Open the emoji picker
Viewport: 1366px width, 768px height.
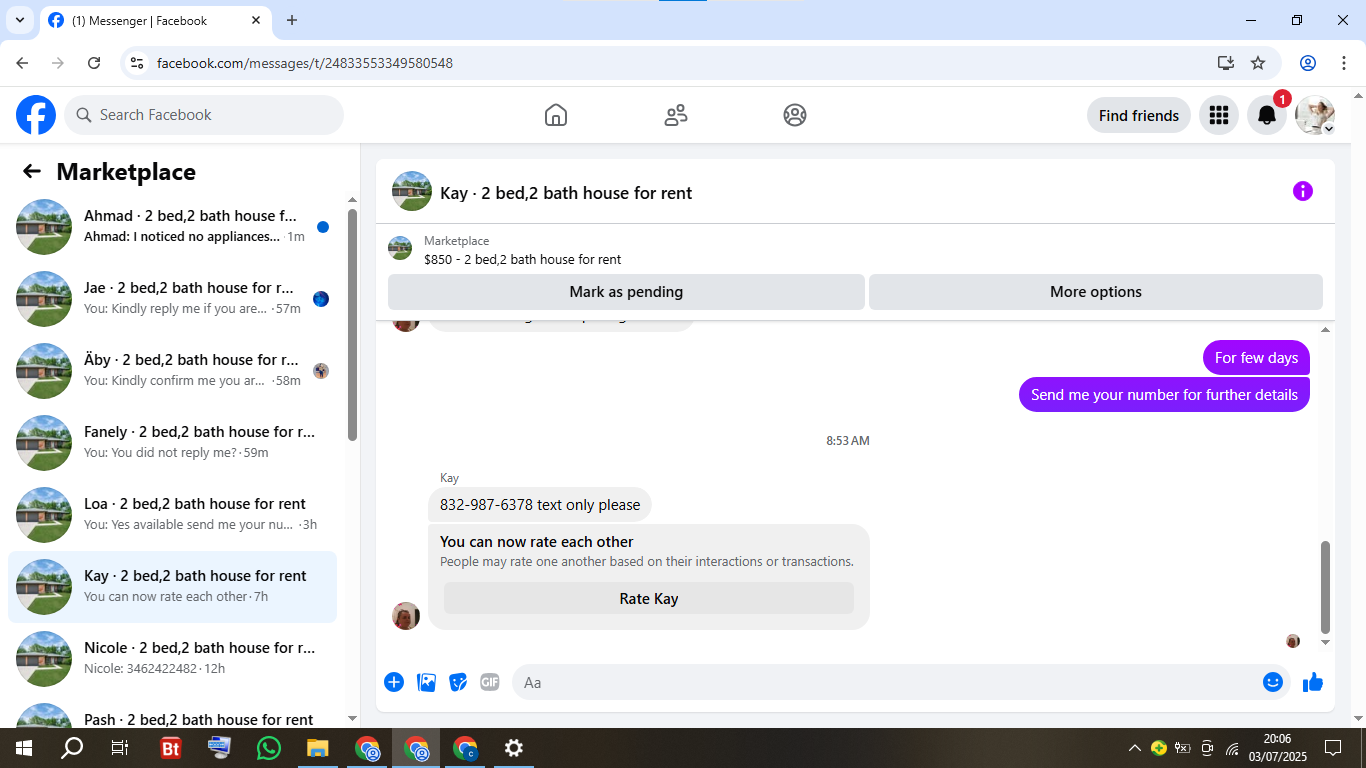[1272, 682]
